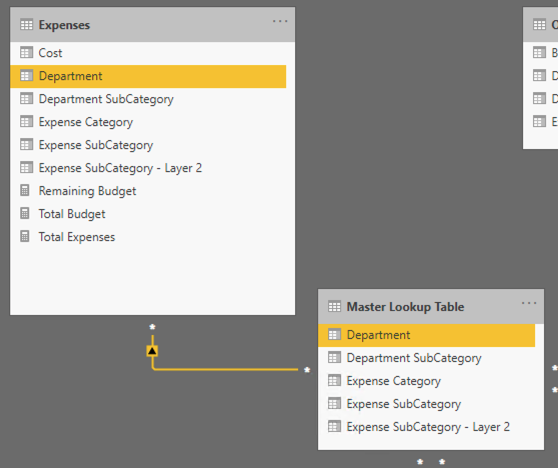Select Expense SubCategory - Layer 2 in Master Lookup Table
The image size is (558, 468).
[426, 427]
